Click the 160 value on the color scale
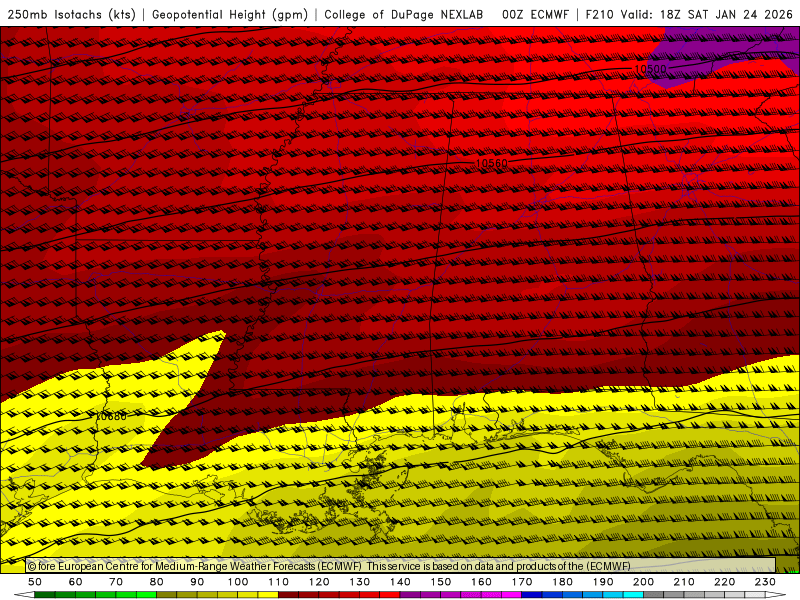This screenshot has height=600, width=800. click(481, 582)
